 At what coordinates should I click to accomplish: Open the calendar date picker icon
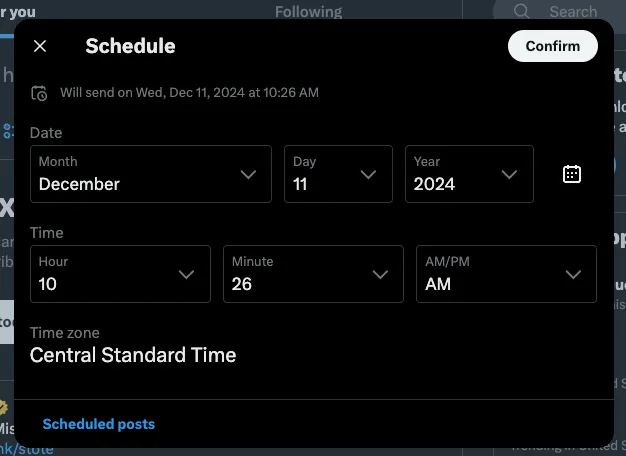point(572,174)
